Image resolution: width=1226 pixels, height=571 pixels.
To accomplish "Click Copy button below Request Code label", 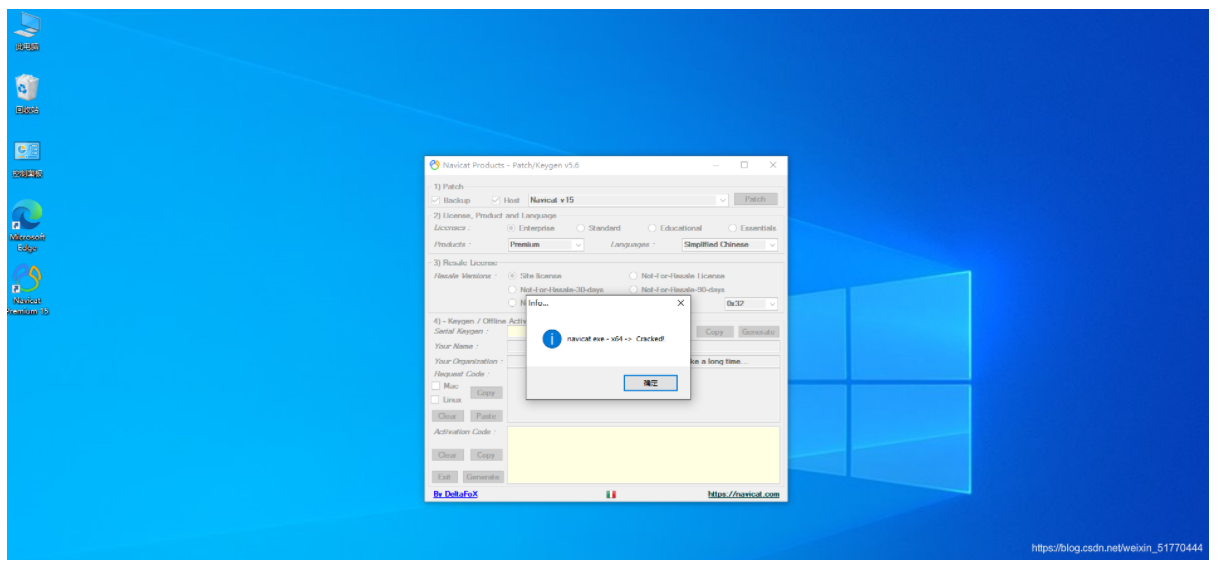I will pos(486,393).
